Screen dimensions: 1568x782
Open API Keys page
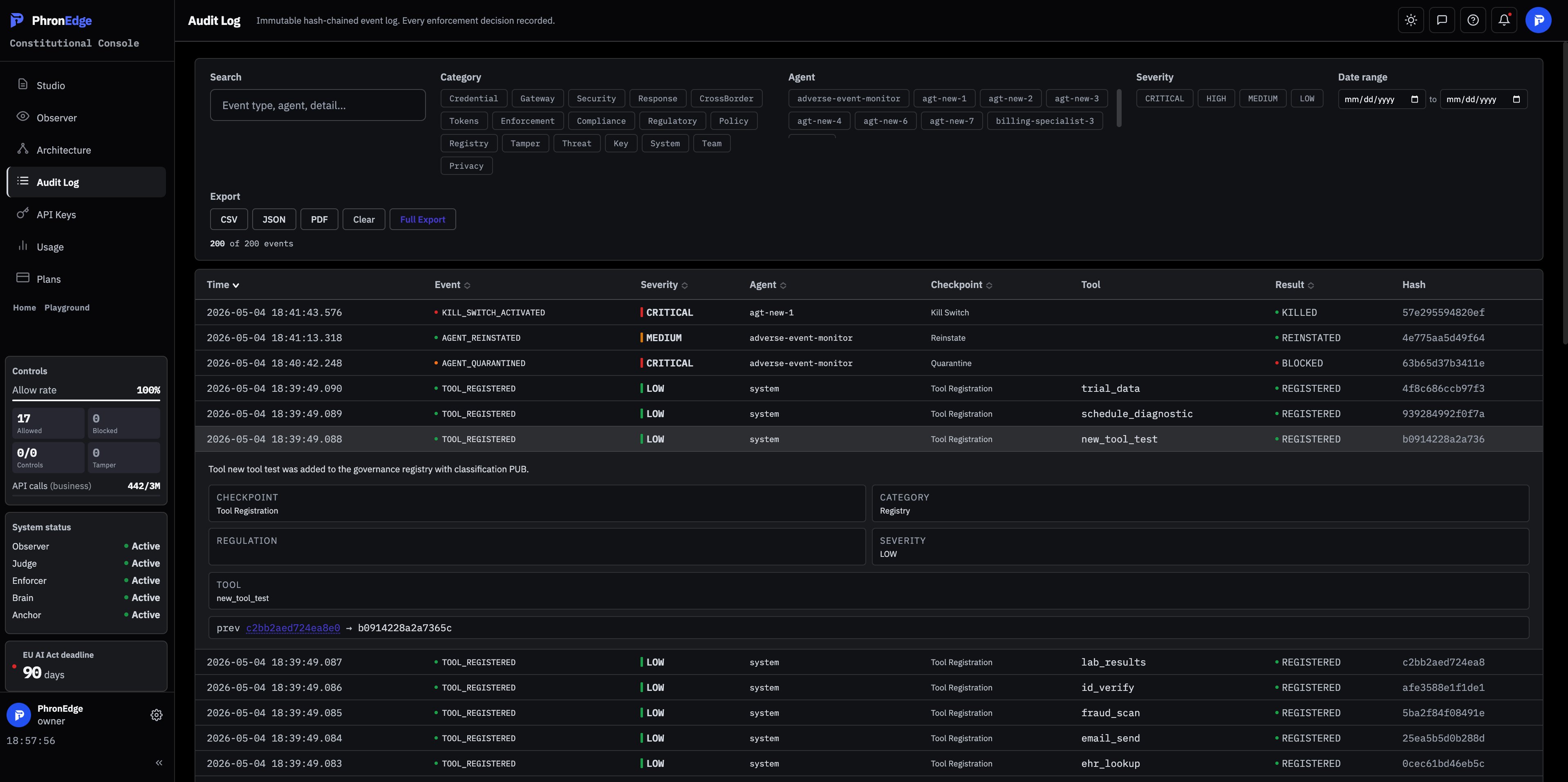click(x=86, y=214)
